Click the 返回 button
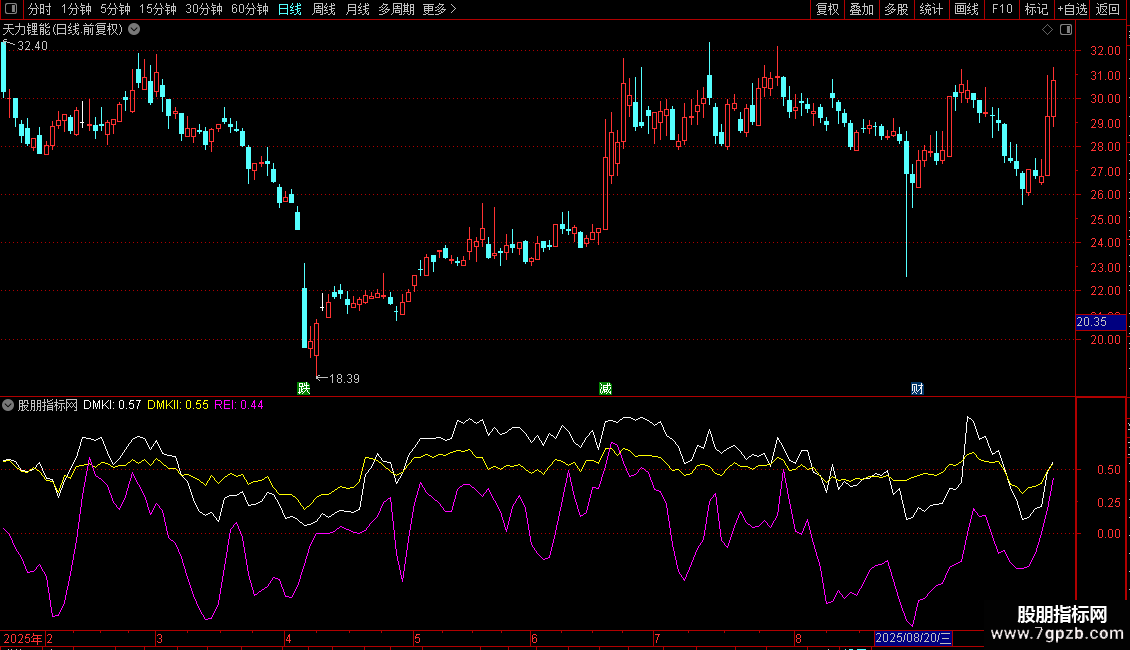The width and height of the screenshot is (1130, 650). (x=1108, y=9)
